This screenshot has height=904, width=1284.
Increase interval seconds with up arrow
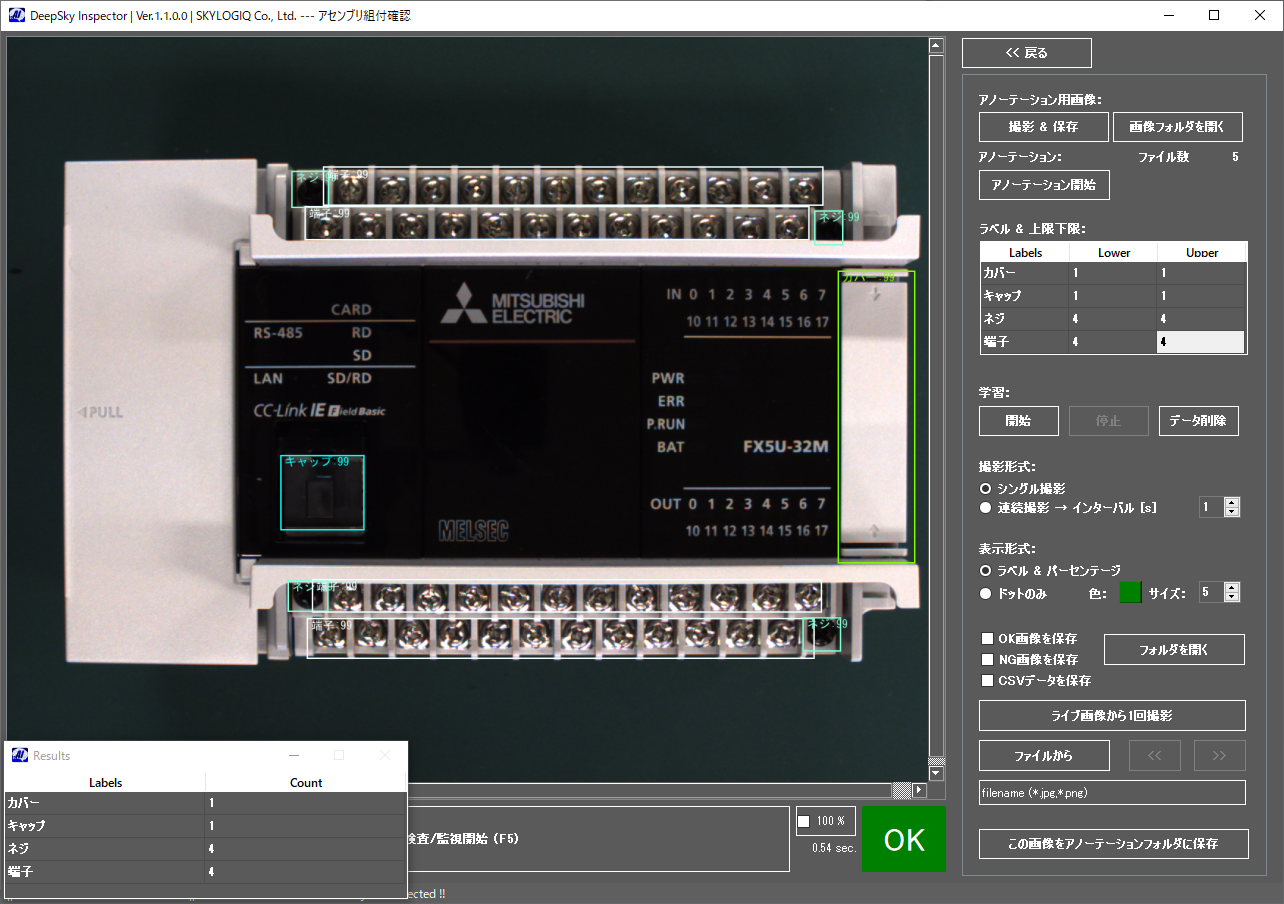coord(1232,503)
